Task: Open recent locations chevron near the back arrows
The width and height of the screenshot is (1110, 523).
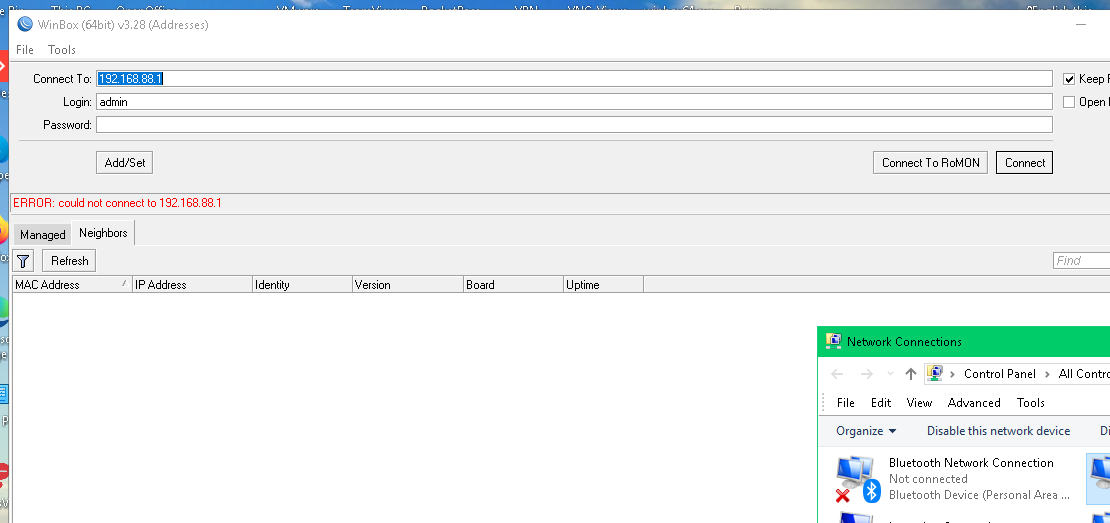Action: pyautogui.click(x=890, y=374)
